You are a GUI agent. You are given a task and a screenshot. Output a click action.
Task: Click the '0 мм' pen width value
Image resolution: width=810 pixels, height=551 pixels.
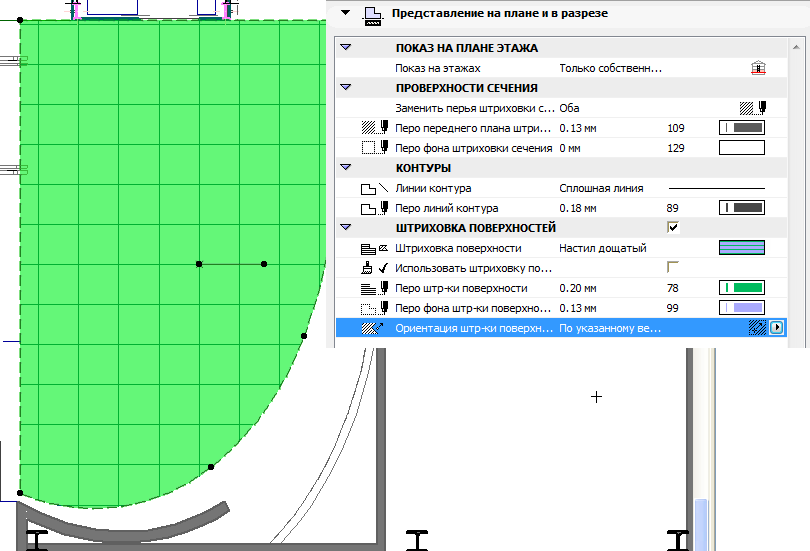click(569, 148)
